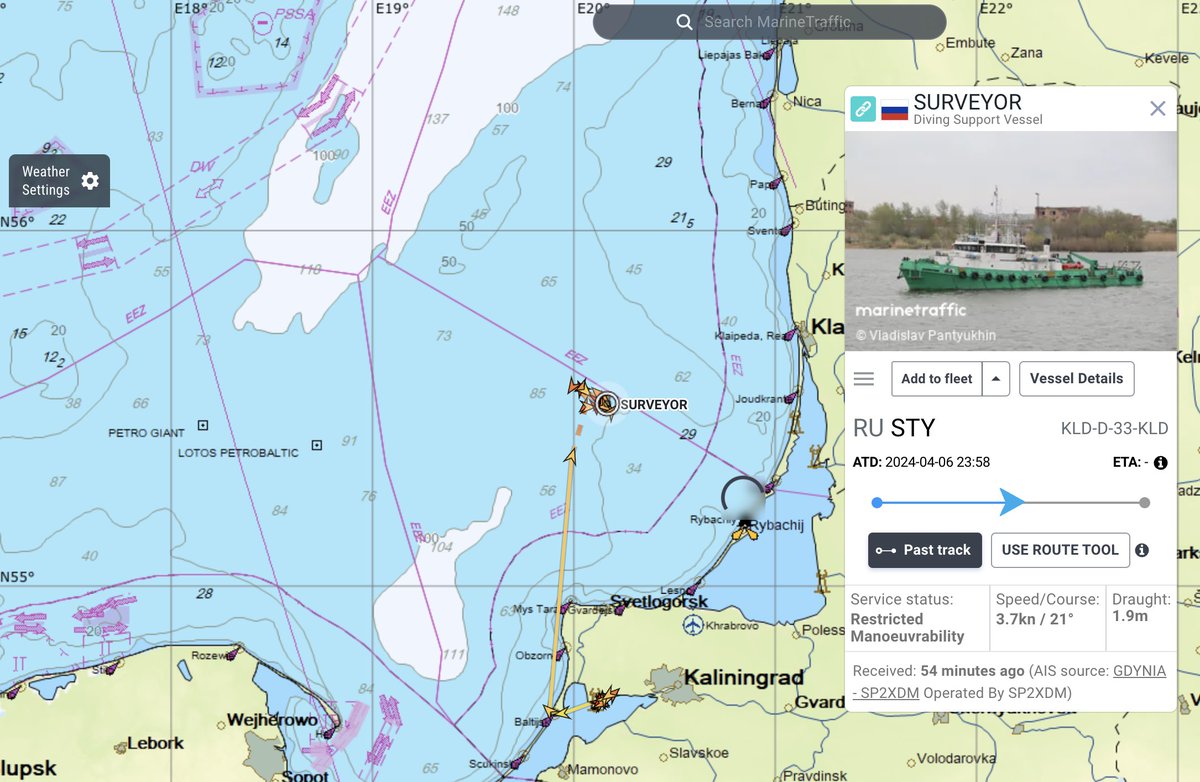The width and height of the screenshot is (1200, 782).
Task: Click the Rozewie port marker
Action: (232, 654)
